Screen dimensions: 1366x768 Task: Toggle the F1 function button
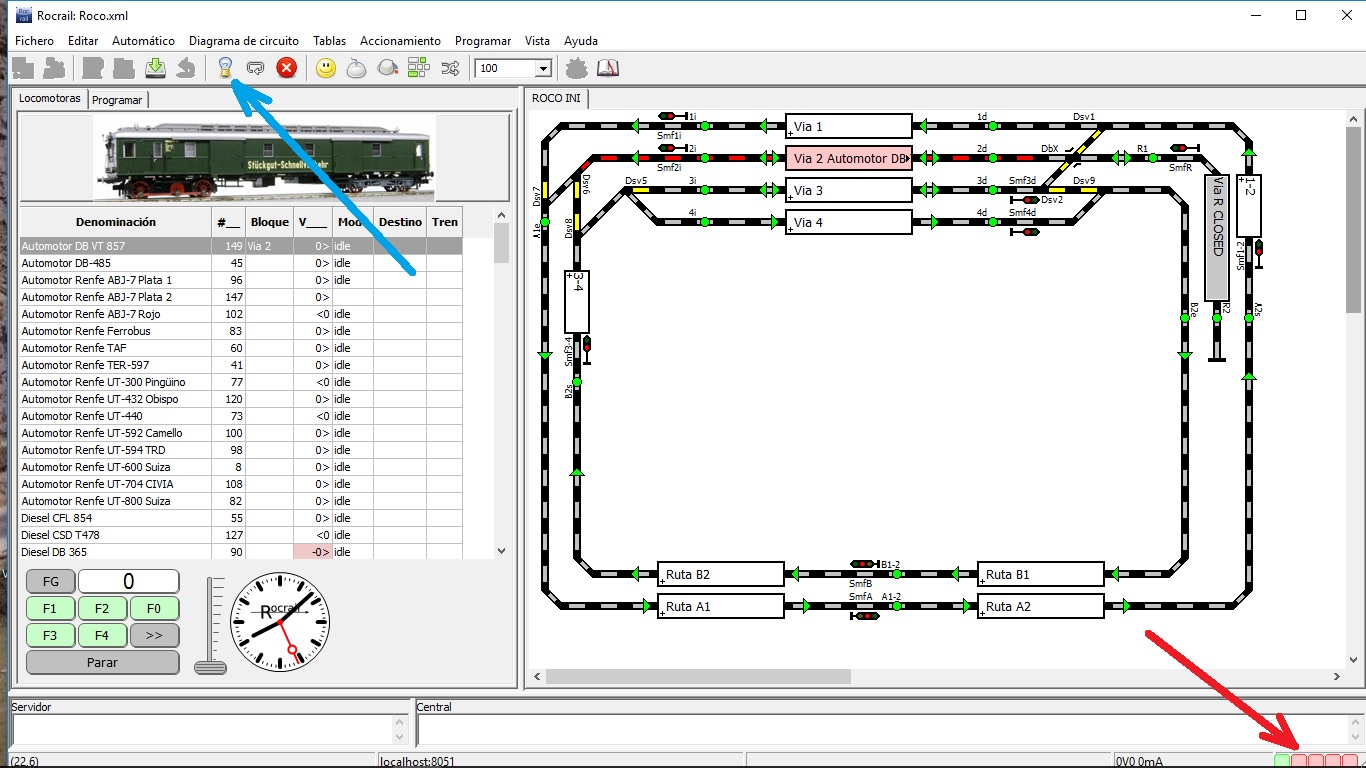[x=50, y=608]
